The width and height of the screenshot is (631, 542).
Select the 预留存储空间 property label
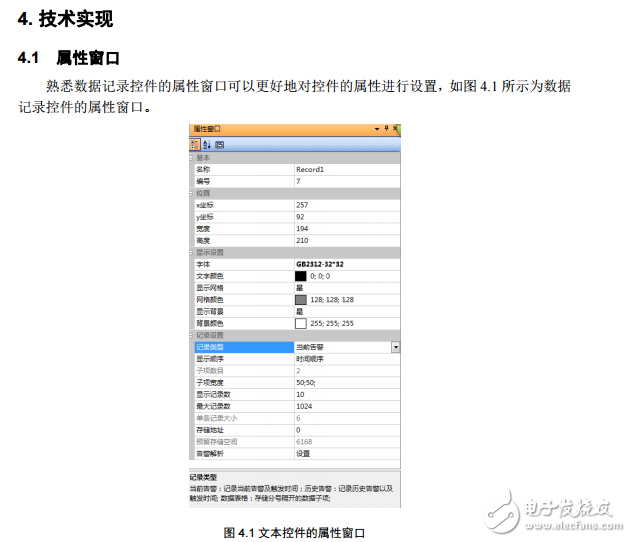(x=217, y=442)
